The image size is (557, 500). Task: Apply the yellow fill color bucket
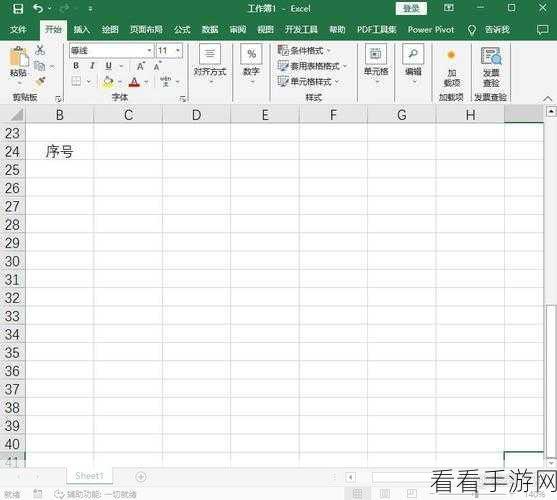pos(108,82)
